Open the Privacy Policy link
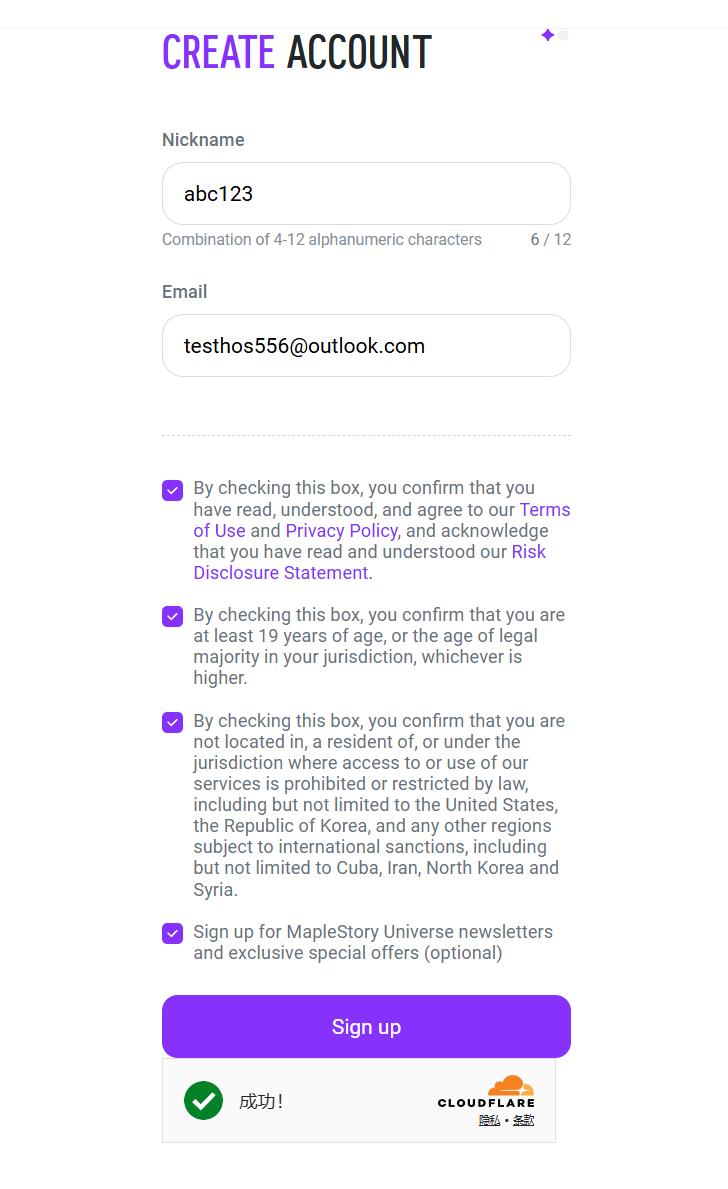 pyautogui.click(x=341, y=531)
